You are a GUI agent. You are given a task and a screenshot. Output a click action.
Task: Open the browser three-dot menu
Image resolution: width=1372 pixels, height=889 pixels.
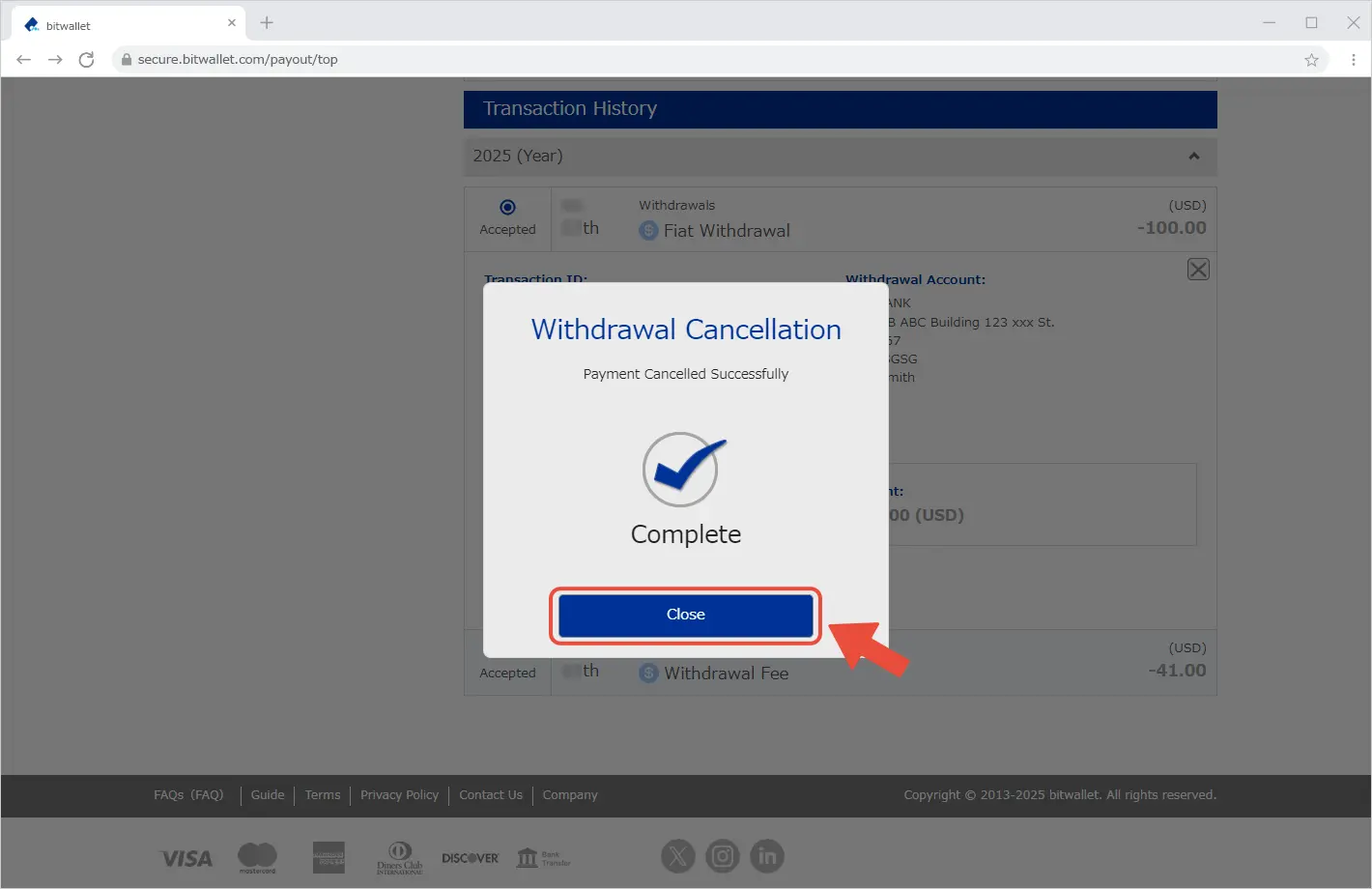1353,60
